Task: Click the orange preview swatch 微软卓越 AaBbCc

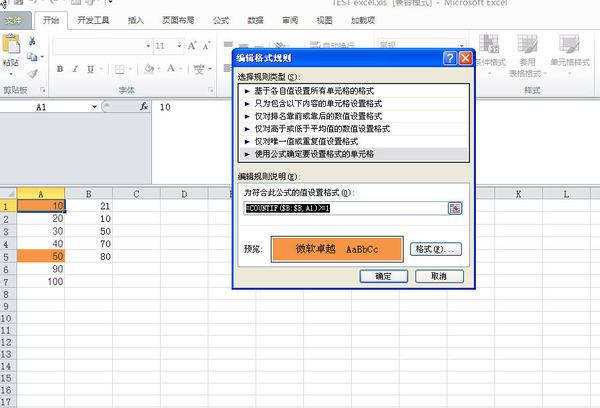Action: [x=337, y=249]
